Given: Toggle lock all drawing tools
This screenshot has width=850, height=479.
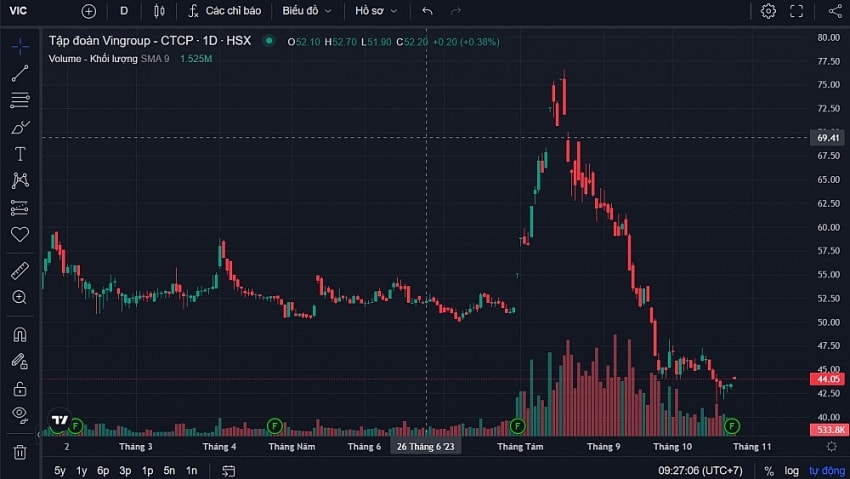Looking at the screenshot, I should 20,389.
